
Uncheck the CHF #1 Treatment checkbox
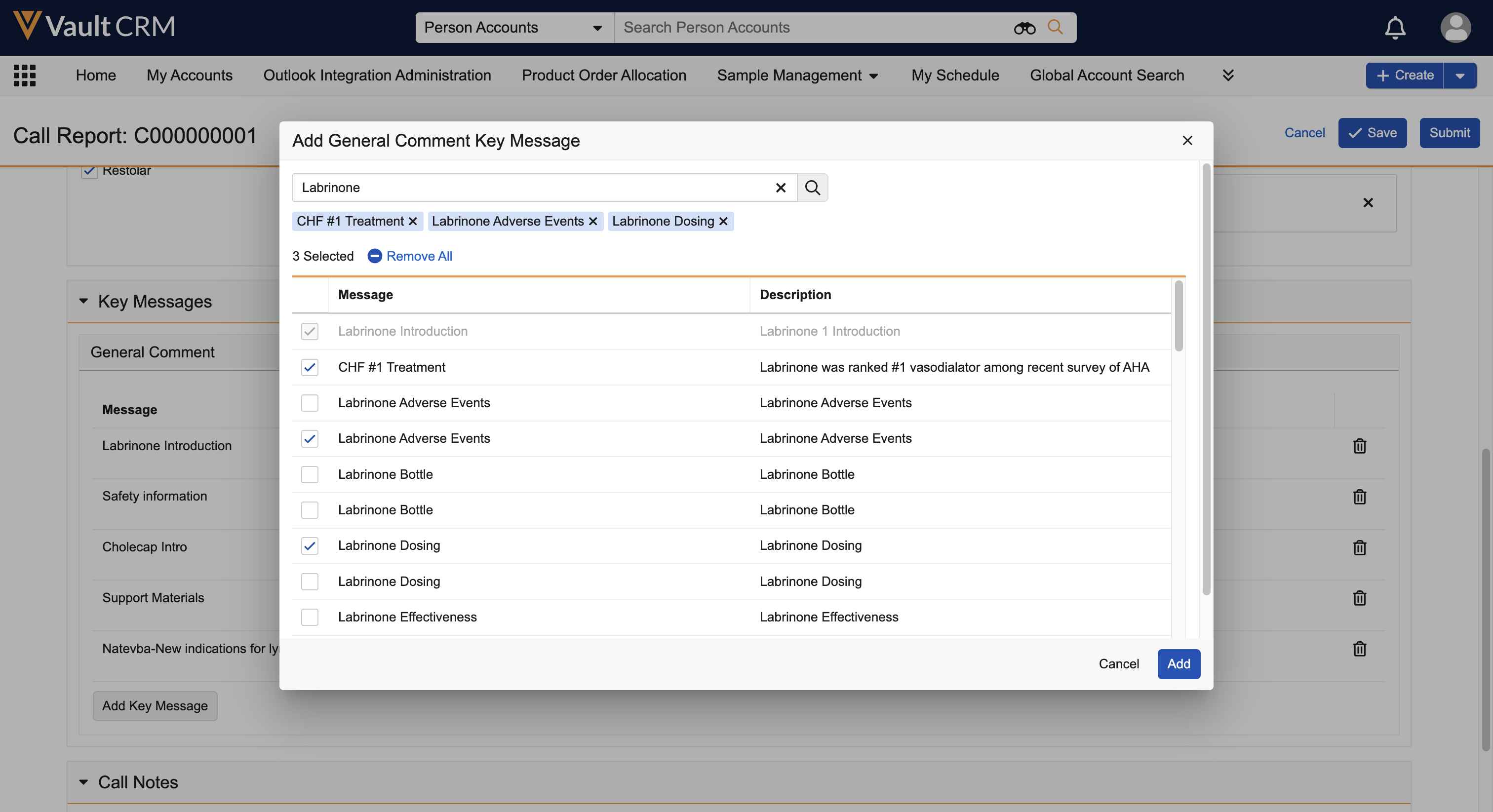pos(310,367)
